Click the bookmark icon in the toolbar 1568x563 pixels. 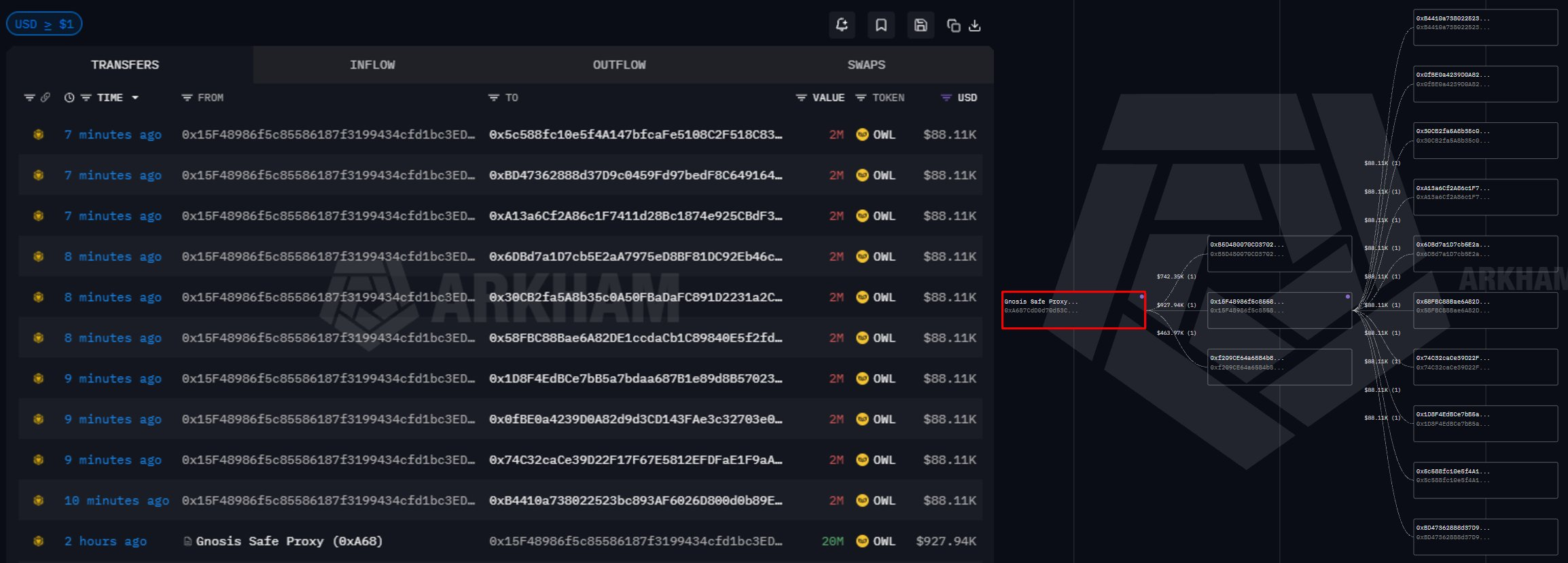tap(881, 25)
